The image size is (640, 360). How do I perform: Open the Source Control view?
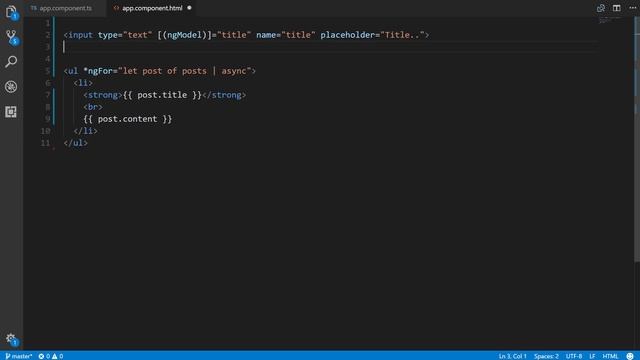(x=11, y=37)
